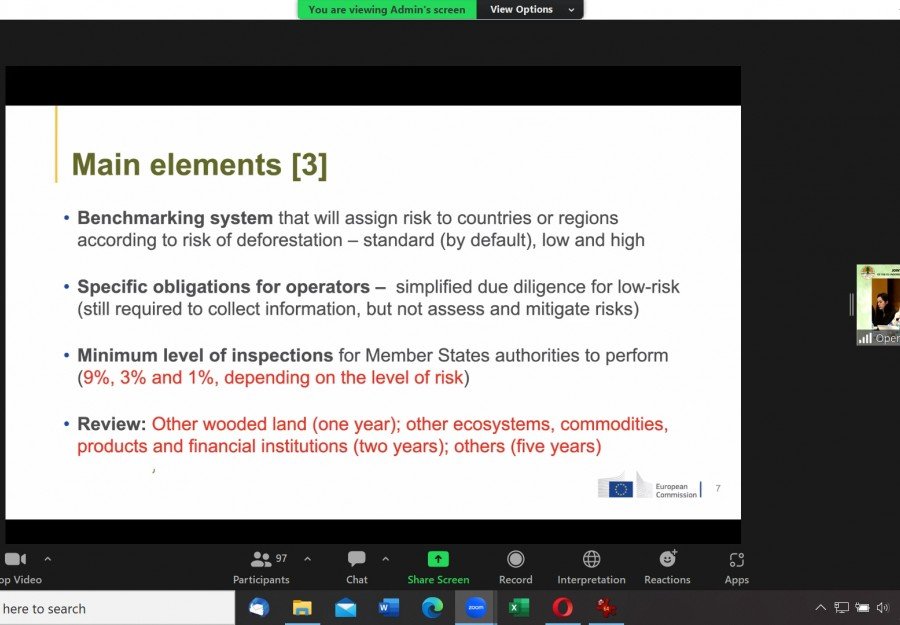900x625 pixels.
Task: Open the Mail app on taskbar
Action: (x=346, y=608)
